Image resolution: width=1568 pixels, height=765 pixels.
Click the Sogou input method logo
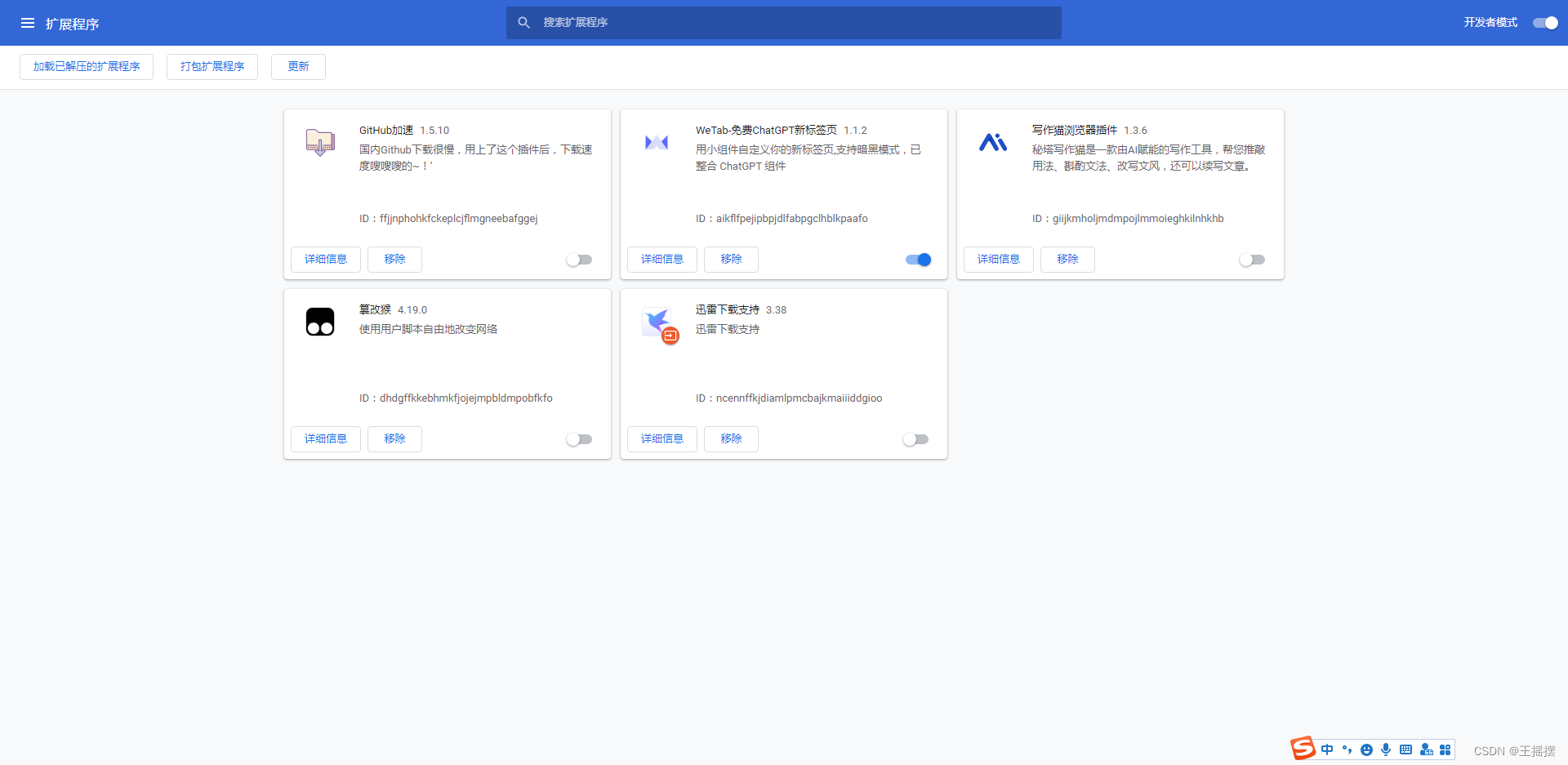click(1302, 749)
